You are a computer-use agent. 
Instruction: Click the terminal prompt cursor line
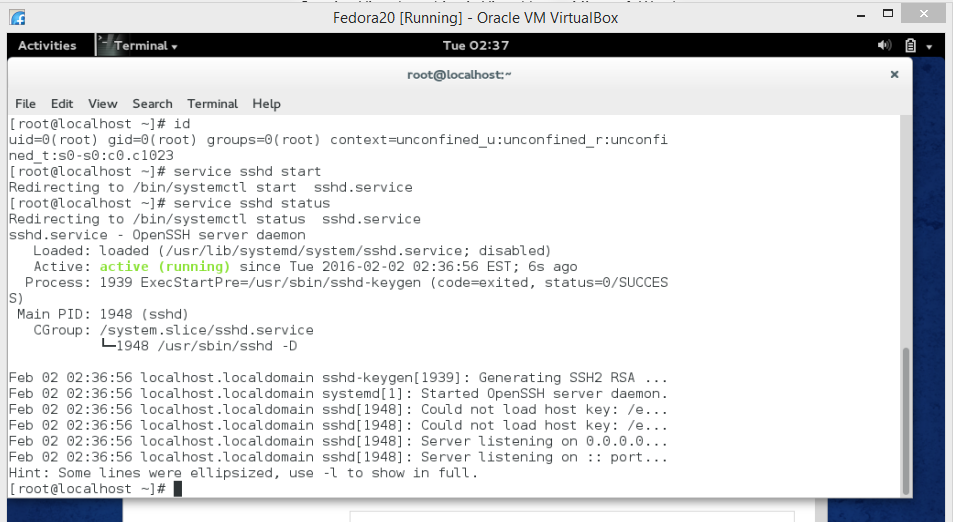(x=454, y=489)
